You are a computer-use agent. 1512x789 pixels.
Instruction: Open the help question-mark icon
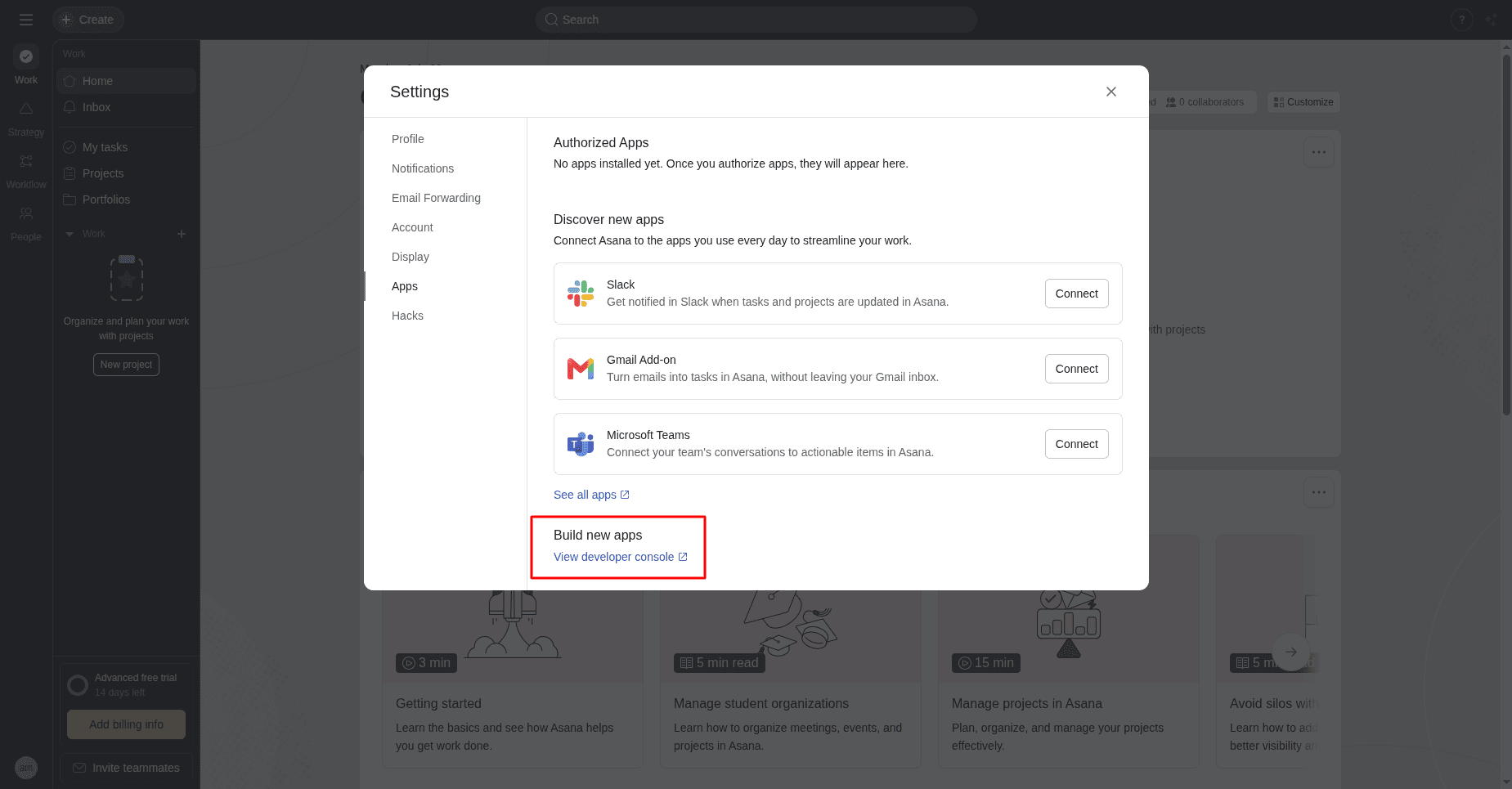[1462, 20]
